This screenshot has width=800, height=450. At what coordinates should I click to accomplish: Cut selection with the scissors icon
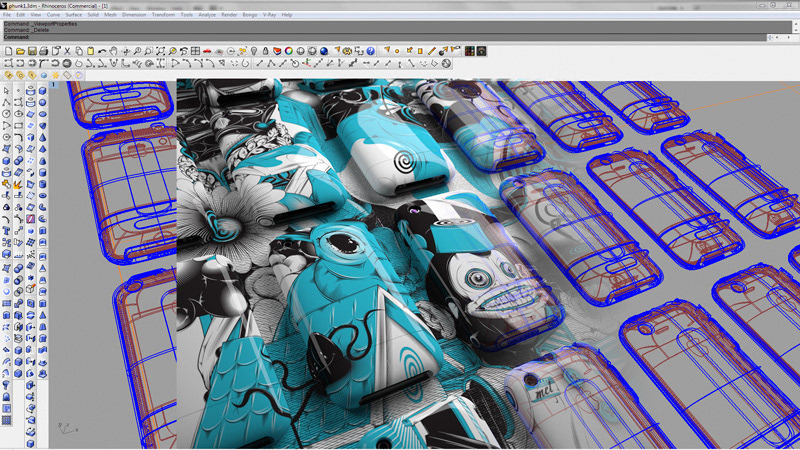click(x=67, y=51)
